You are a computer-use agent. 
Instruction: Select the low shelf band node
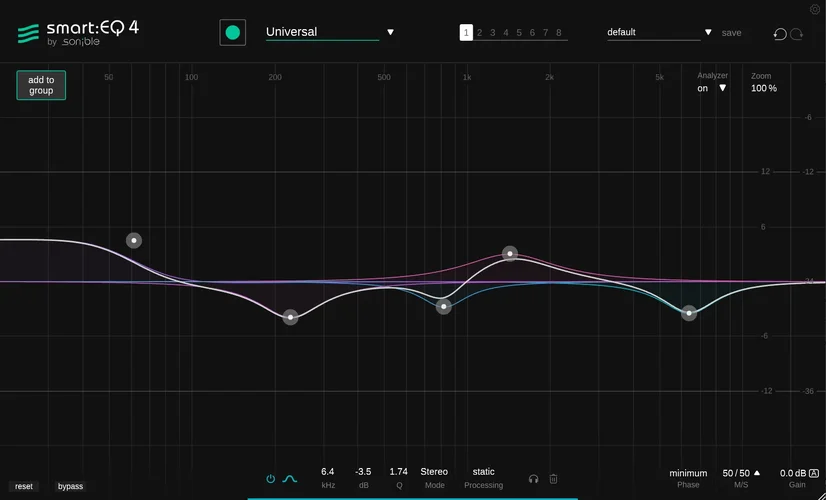134,240
